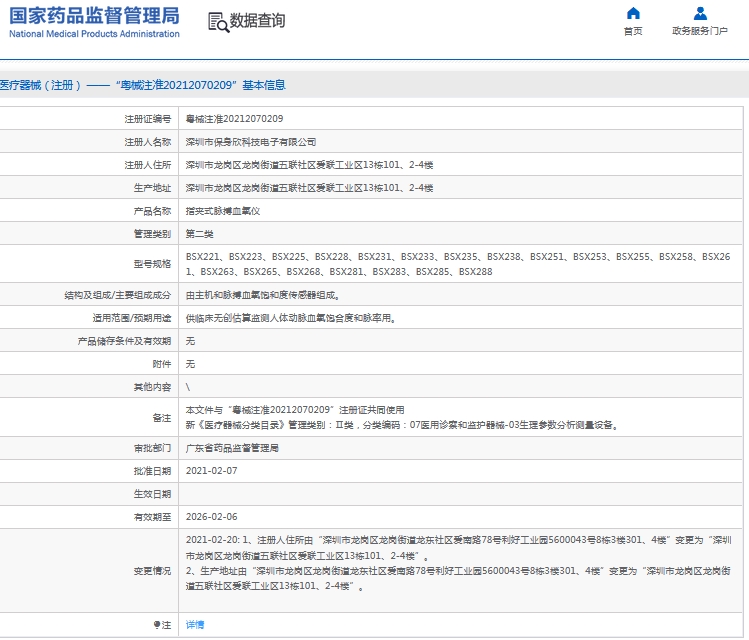Click the 首页 text label

pos(632,31)
